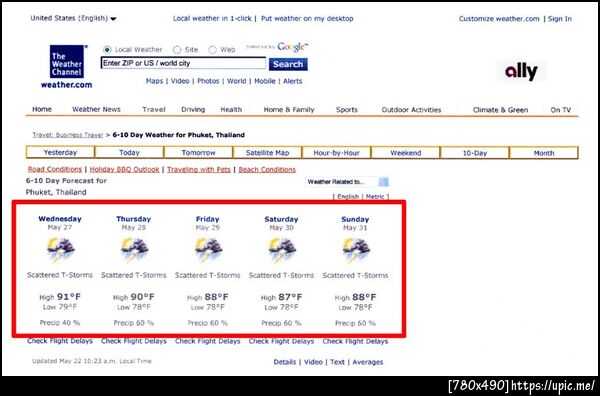The image size is (600, 396).
Task: Open the Beach Conditions link
Action: click(267, 169)
